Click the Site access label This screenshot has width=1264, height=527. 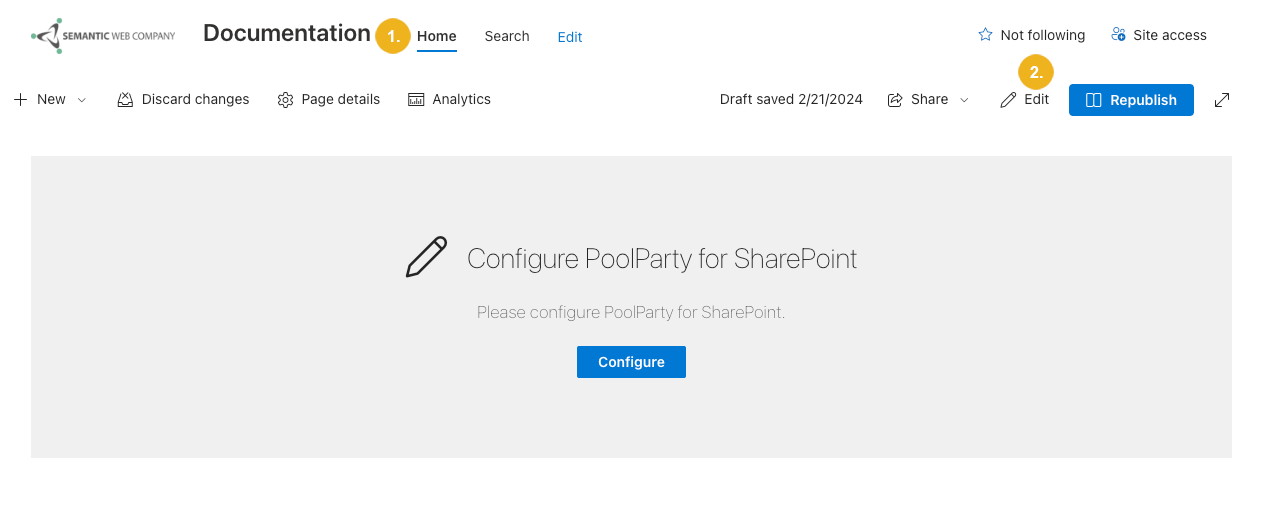point(1170,35)
